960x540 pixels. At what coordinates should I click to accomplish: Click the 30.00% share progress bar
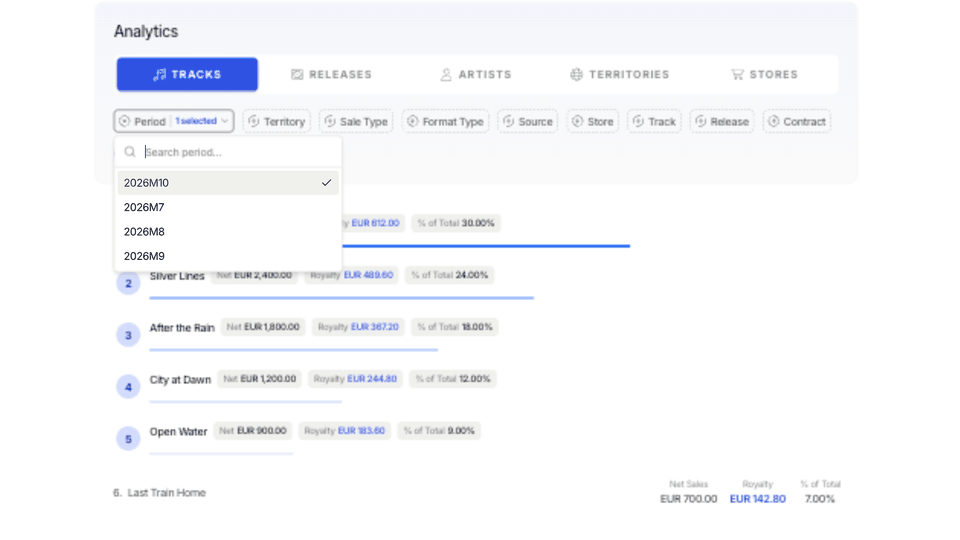[486, 246]
